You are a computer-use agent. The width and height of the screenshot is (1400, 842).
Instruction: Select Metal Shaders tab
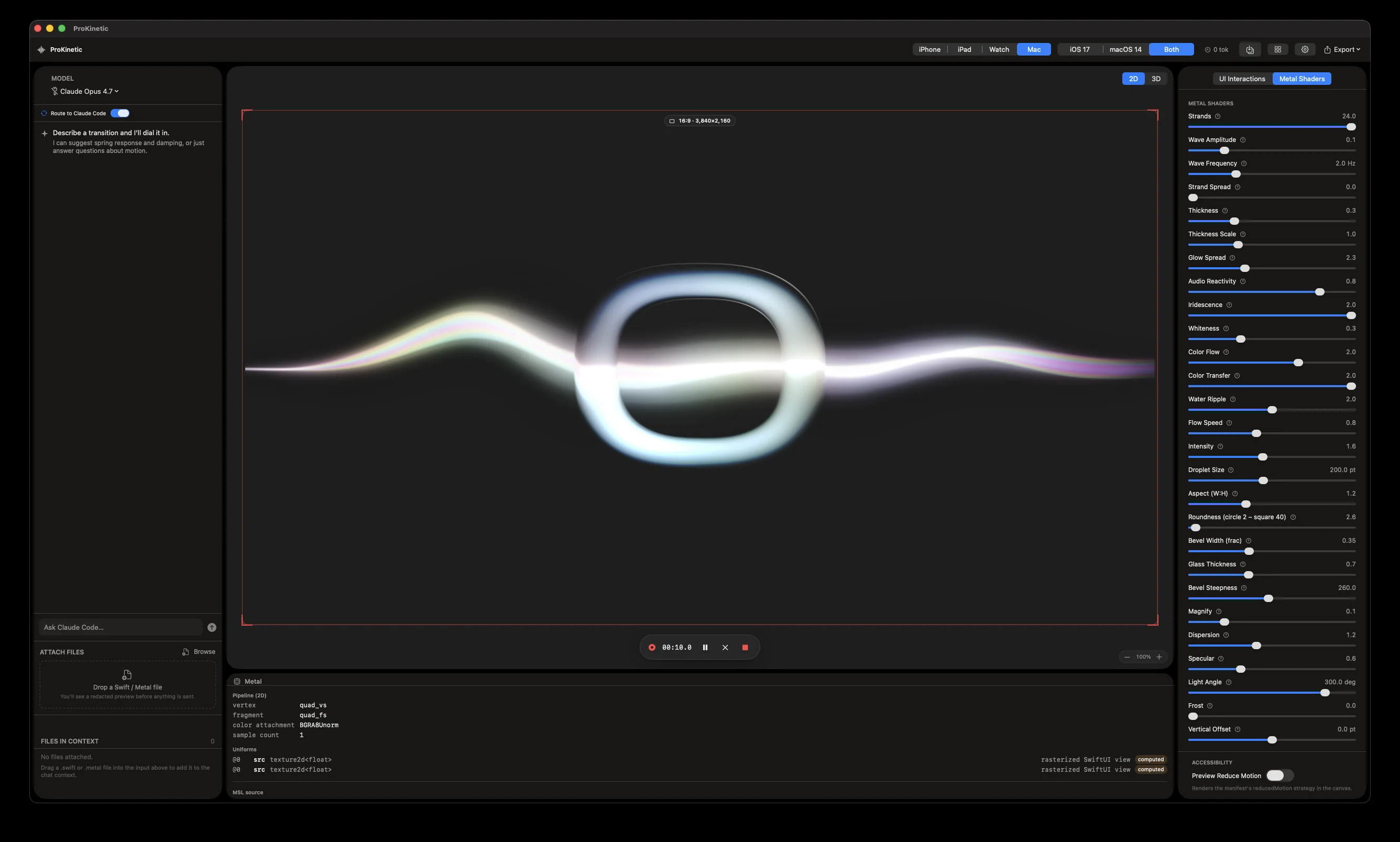pos(1301,79)
